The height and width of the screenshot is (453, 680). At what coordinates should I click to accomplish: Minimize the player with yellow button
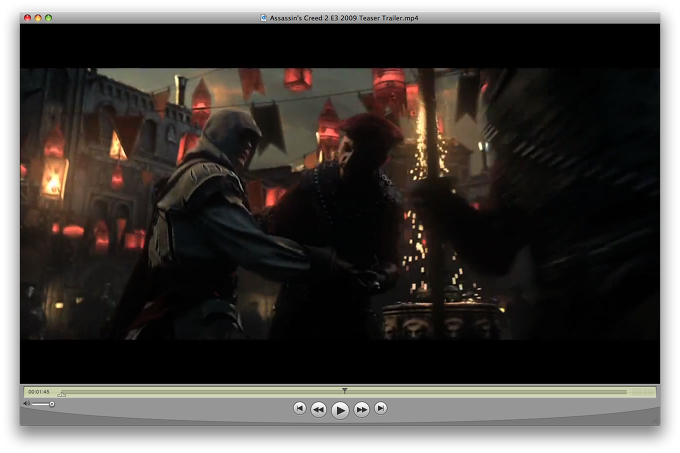(x=38, y=18)
